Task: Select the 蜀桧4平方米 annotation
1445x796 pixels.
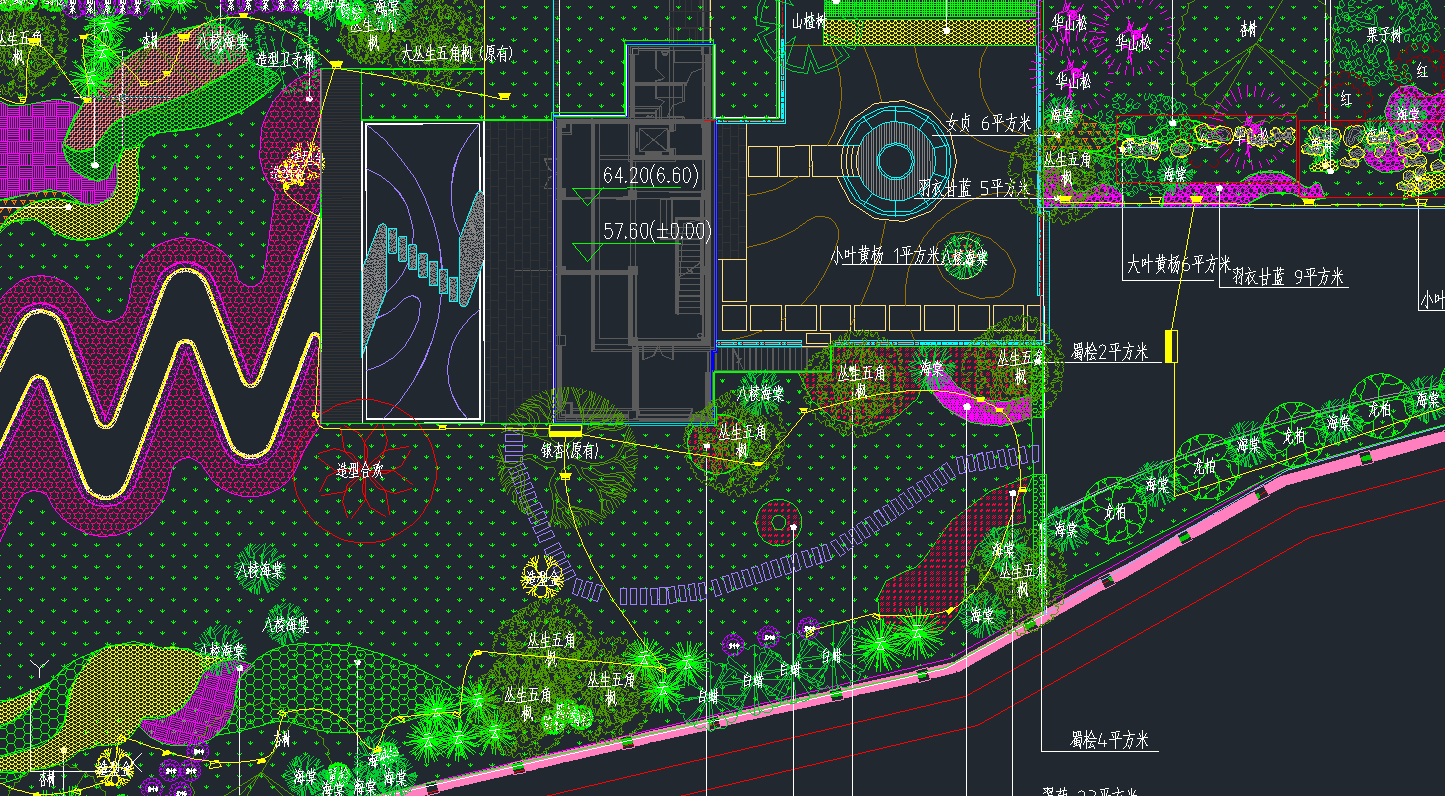Action: [1109, 740]
